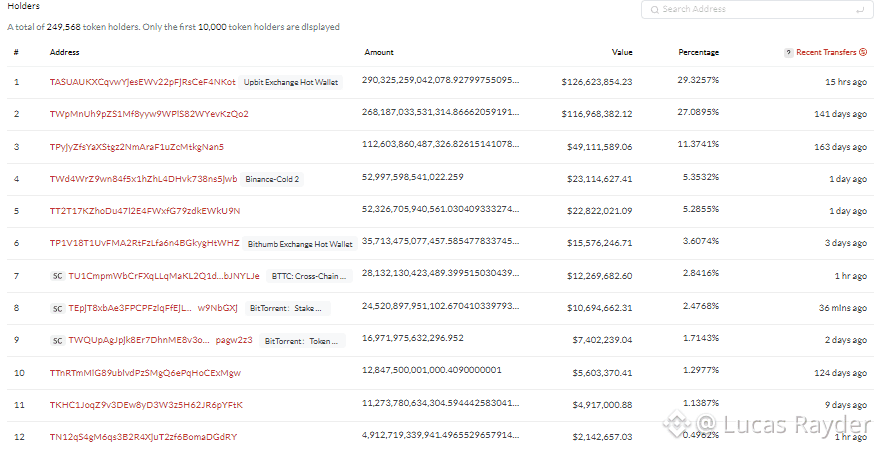The image size is (879, 449).
Task: Open address TT2T17KZhoDu47i2E4FWxfG79zdkEWkU9N
Action: pos(144,211)
